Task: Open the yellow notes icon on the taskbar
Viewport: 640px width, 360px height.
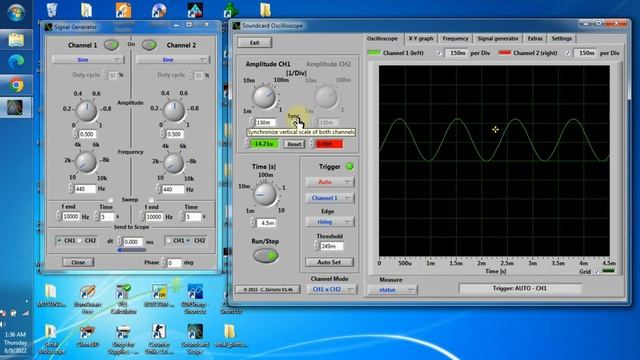Action: click(x=16, y=40)
